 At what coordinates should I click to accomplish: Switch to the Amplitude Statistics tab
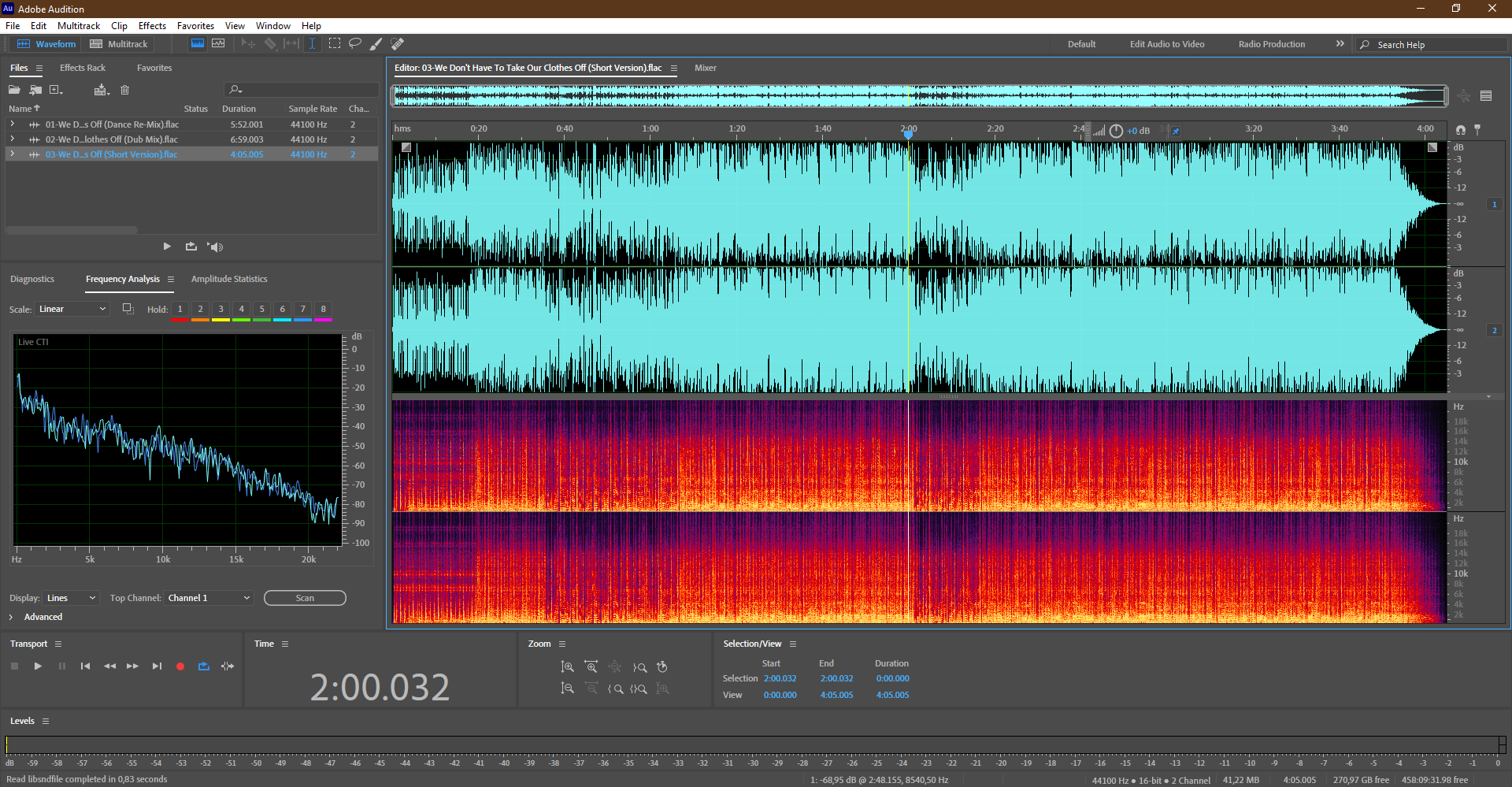point(229,279)
